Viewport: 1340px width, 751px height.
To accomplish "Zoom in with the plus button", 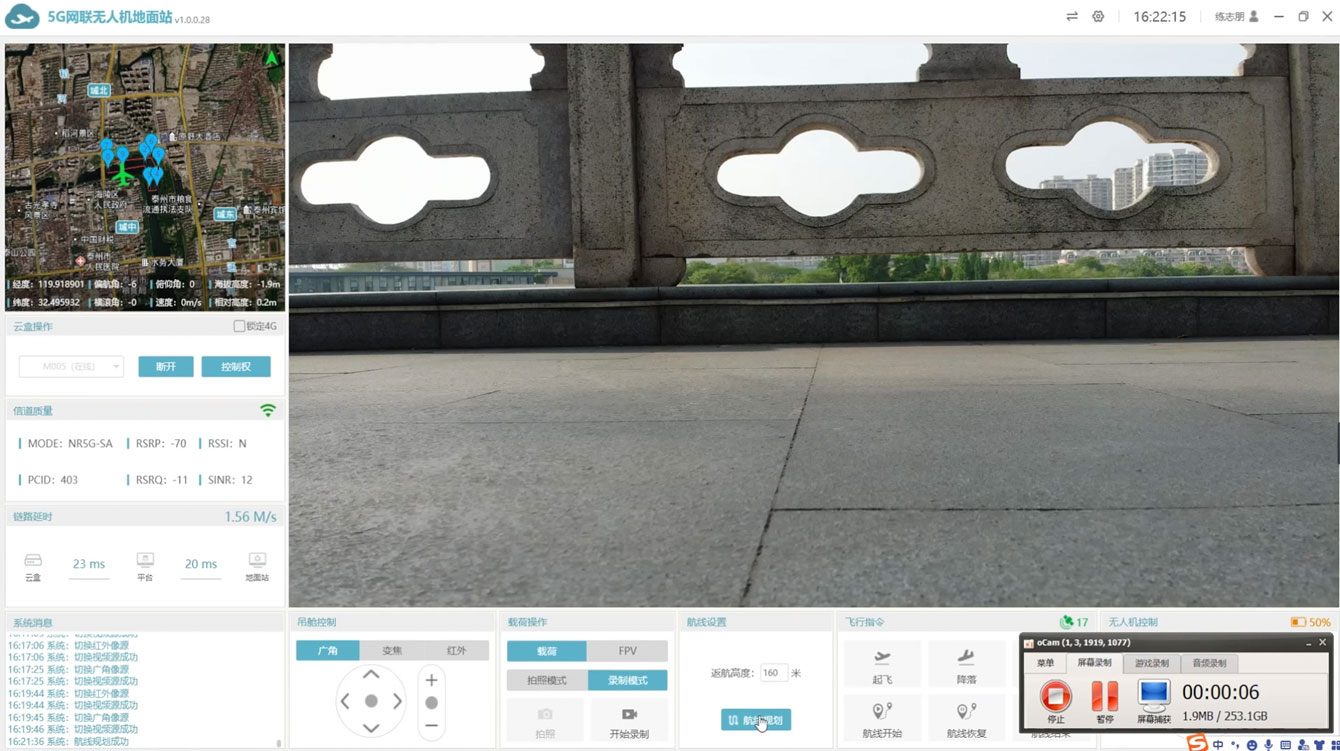I will 431,680.
